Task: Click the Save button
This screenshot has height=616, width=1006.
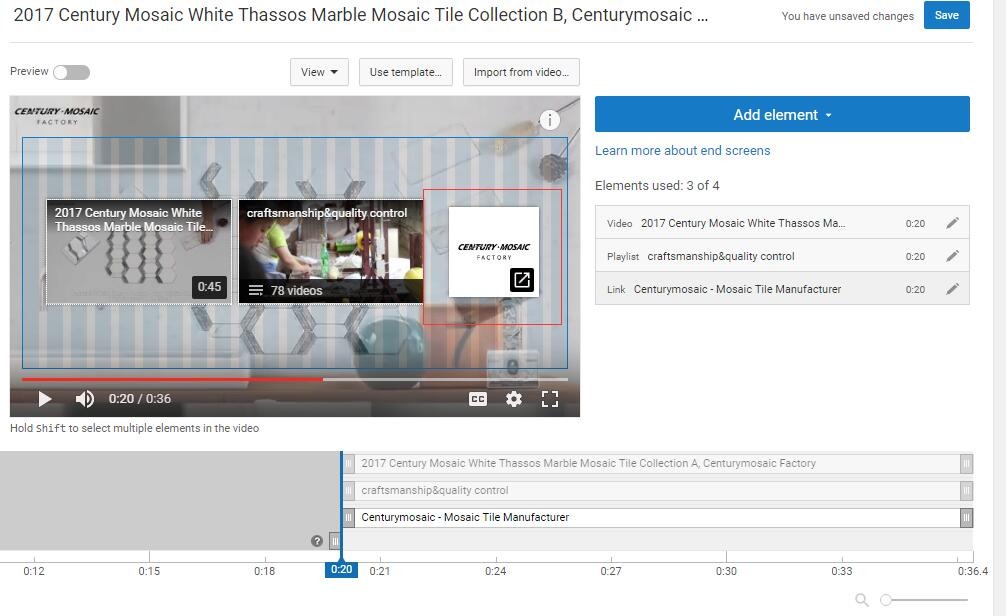Action: (946, 15)
